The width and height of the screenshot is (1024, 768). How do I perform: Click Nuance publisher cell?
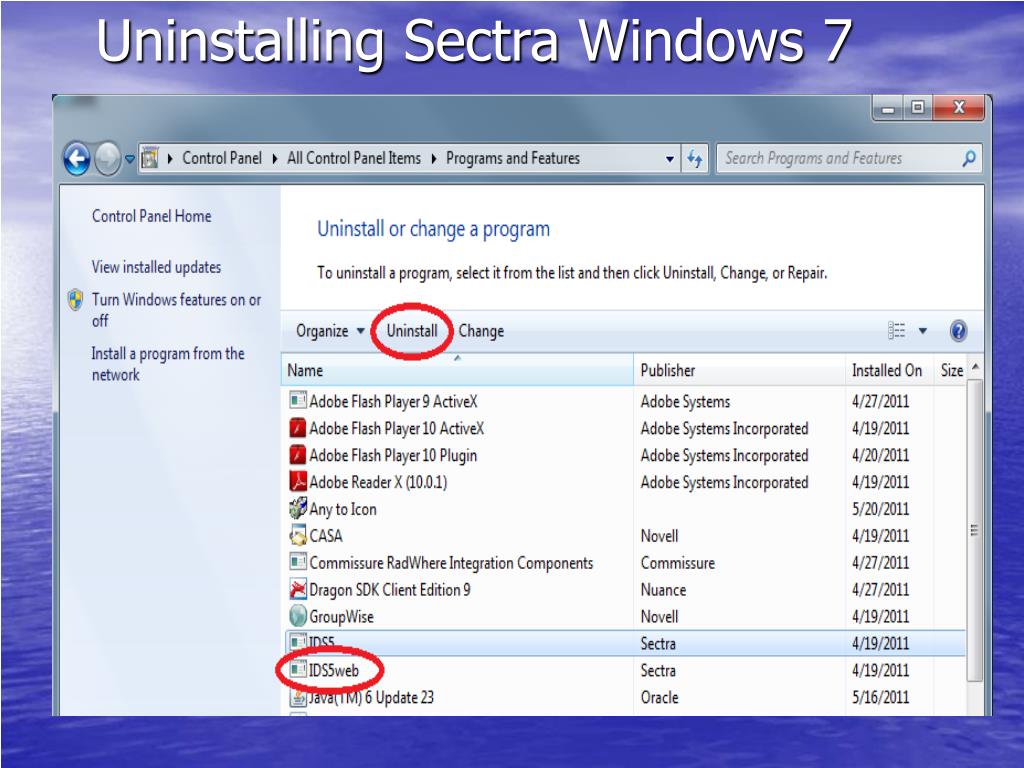tap(664, 590)
